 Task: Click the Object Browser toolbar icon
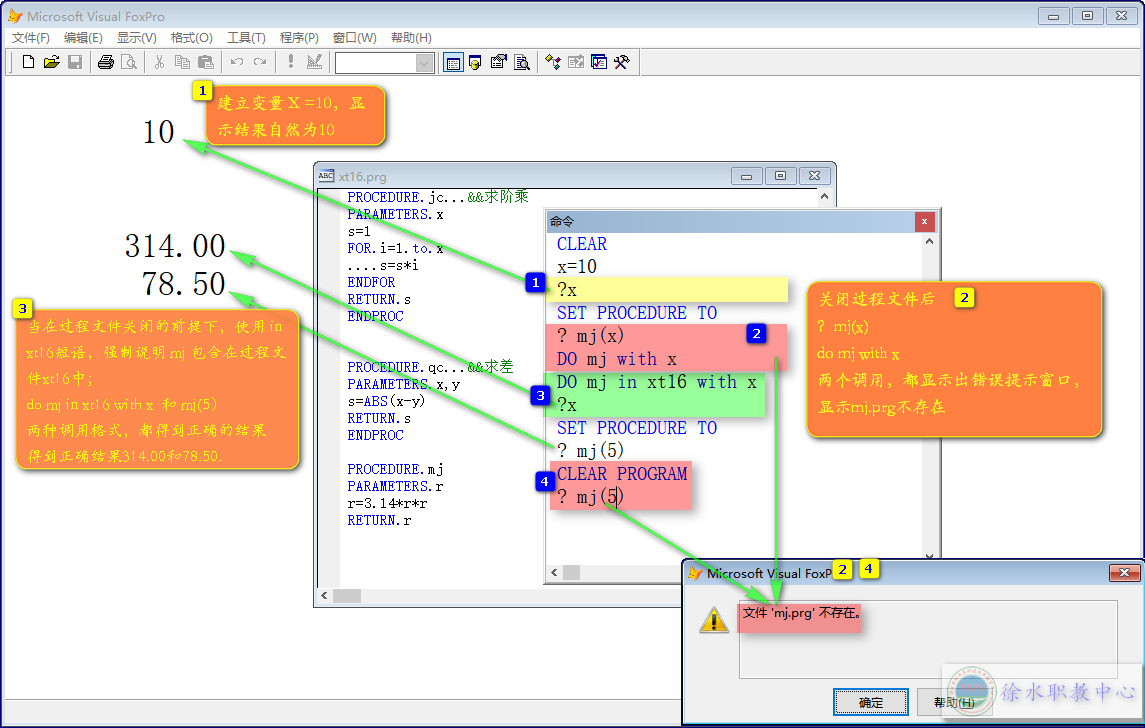point(576,62)
